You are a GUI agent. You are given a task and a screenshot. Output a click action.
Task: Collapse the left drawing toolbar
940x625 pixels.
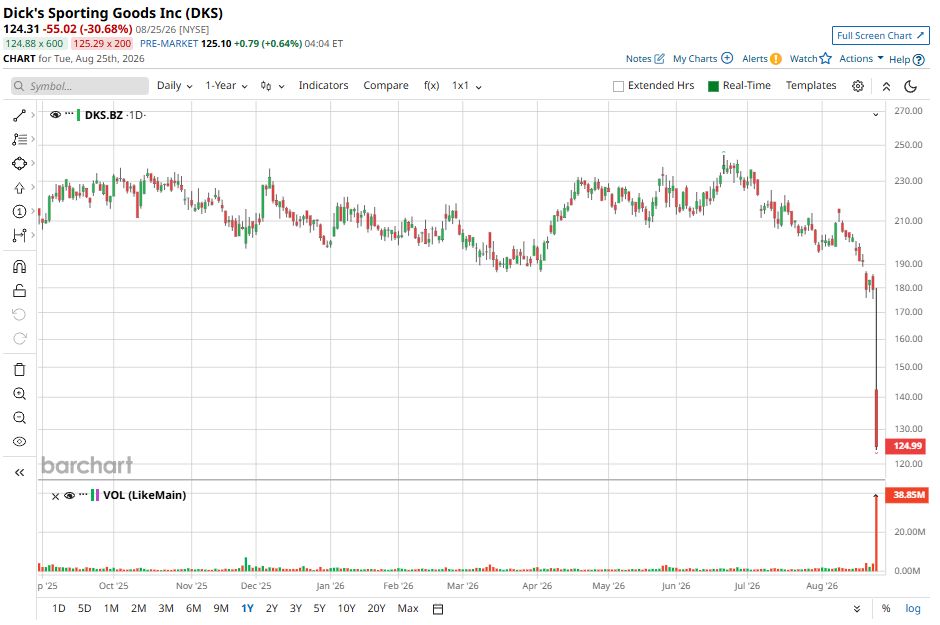point(19,473)
